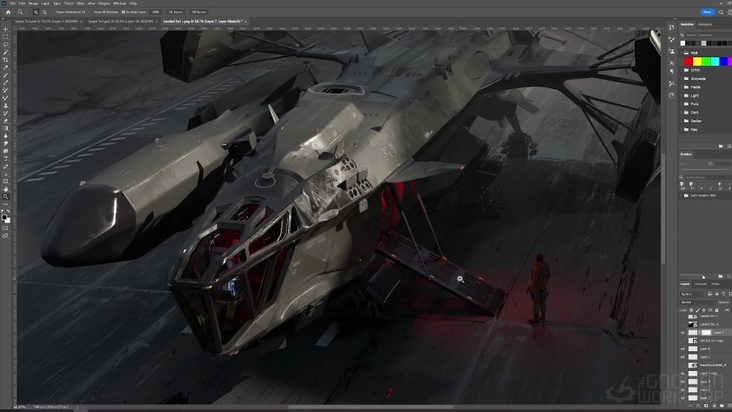
Task: Click the search icon near Share
Action: 721,12
